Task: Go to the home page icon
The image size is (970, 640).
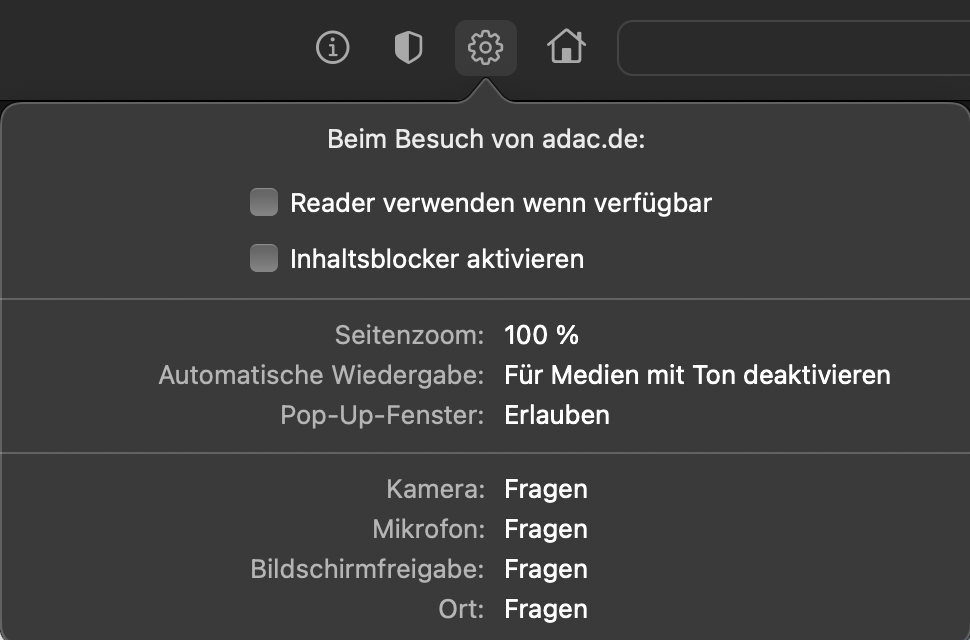Action: tap(565, 47)
